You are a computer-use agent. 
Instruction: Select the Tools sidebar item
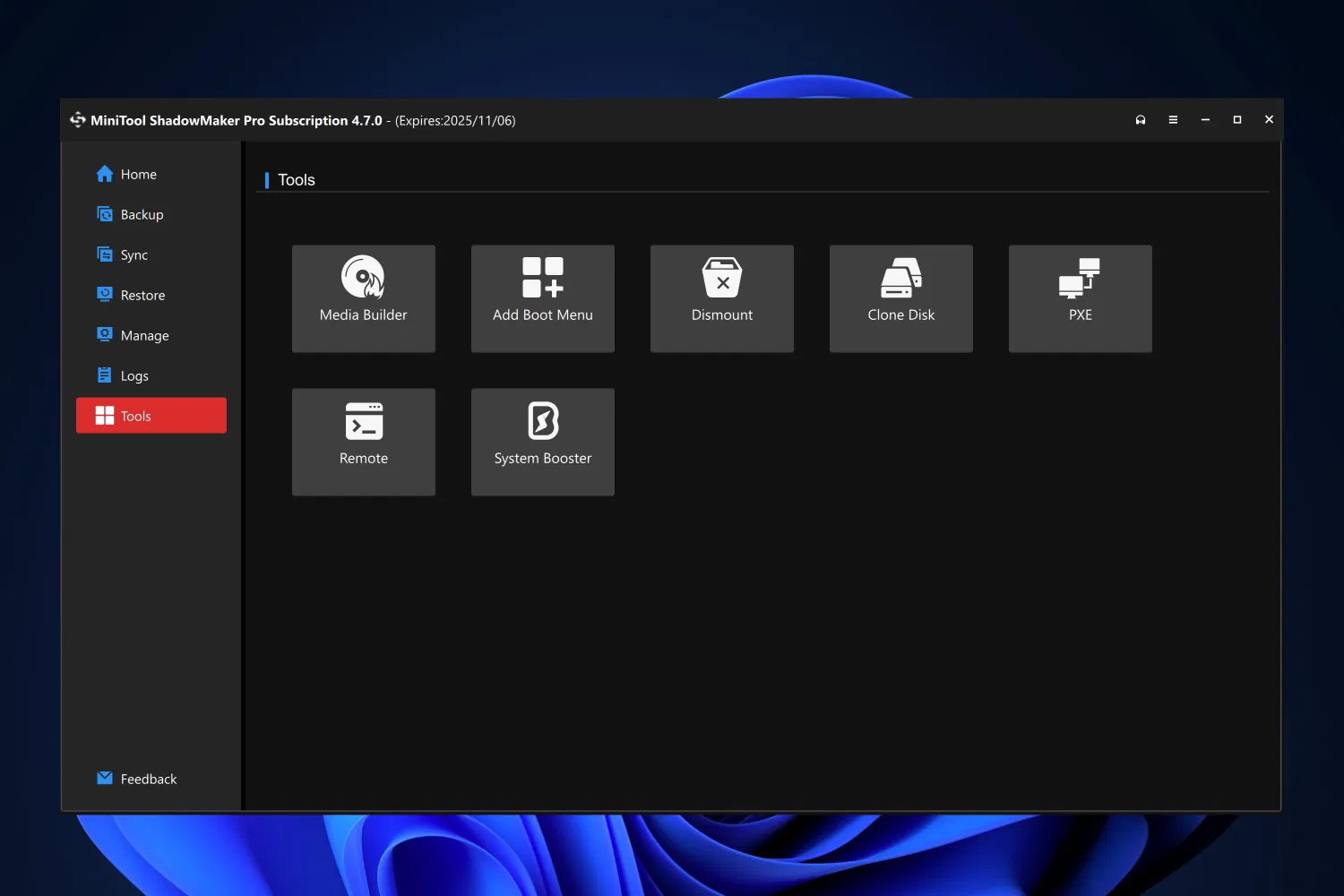click(x=151, y=416)
